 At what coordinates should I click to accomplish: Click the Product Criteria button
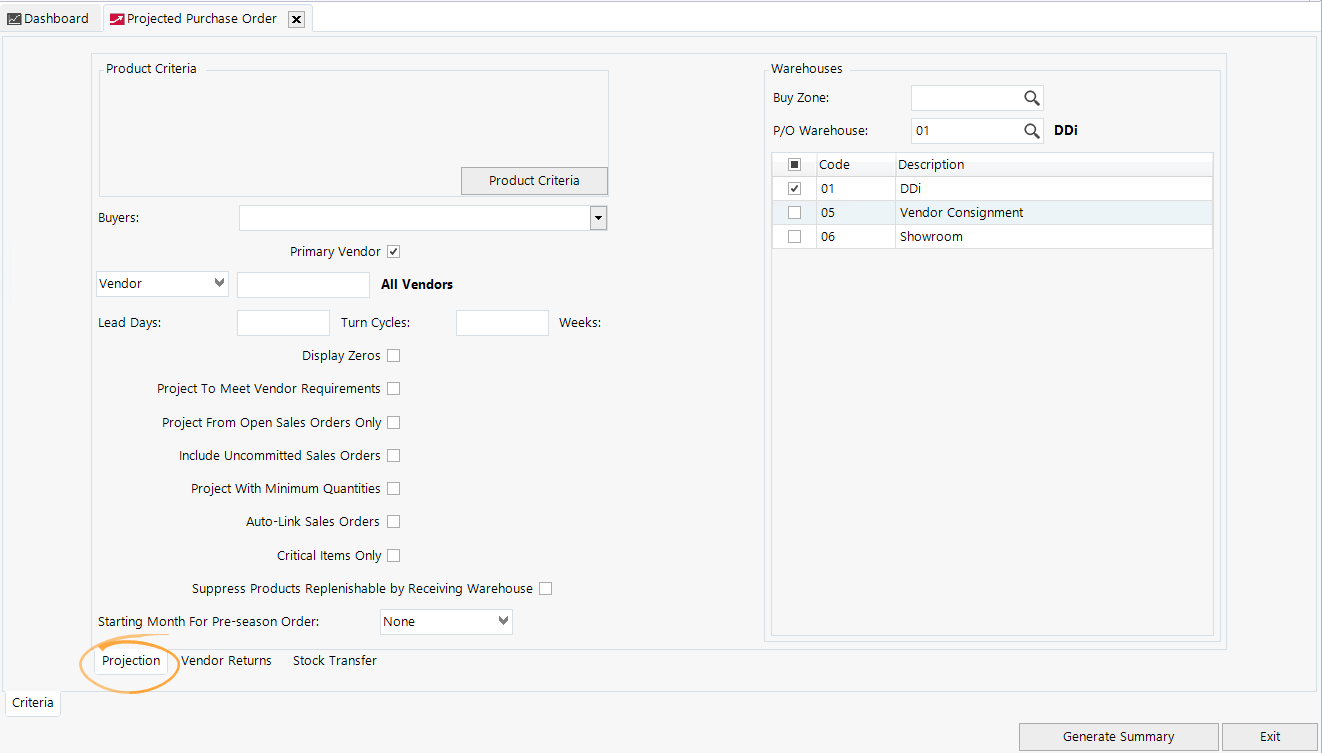pyautogui.click(x=534, y=180)
